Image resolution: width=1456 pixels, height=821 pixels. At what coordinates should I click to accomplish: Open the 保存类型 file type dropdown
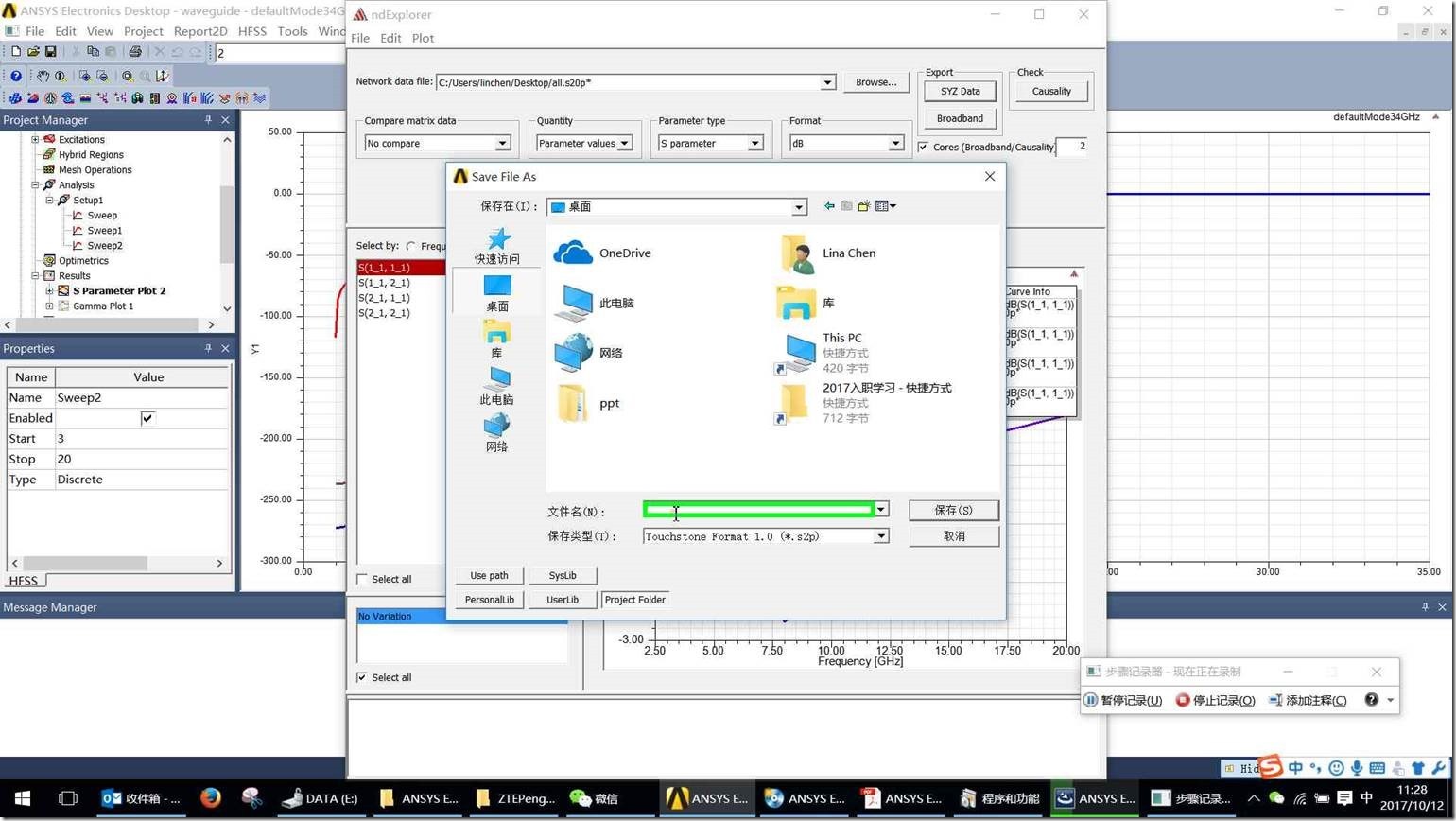click(881, 536)
